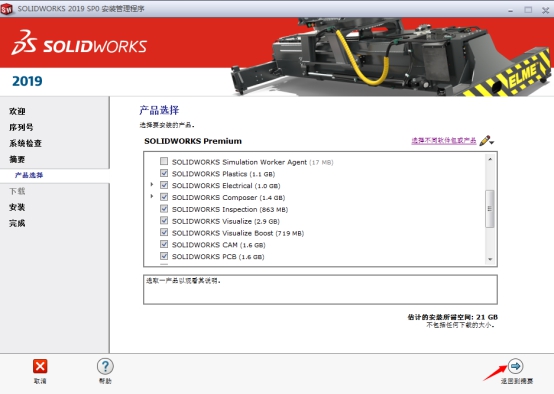Expand the SOLIDWORKS Composer tree node
The height and width of the screenshot is (394, 554).
(x=152, y=196)
